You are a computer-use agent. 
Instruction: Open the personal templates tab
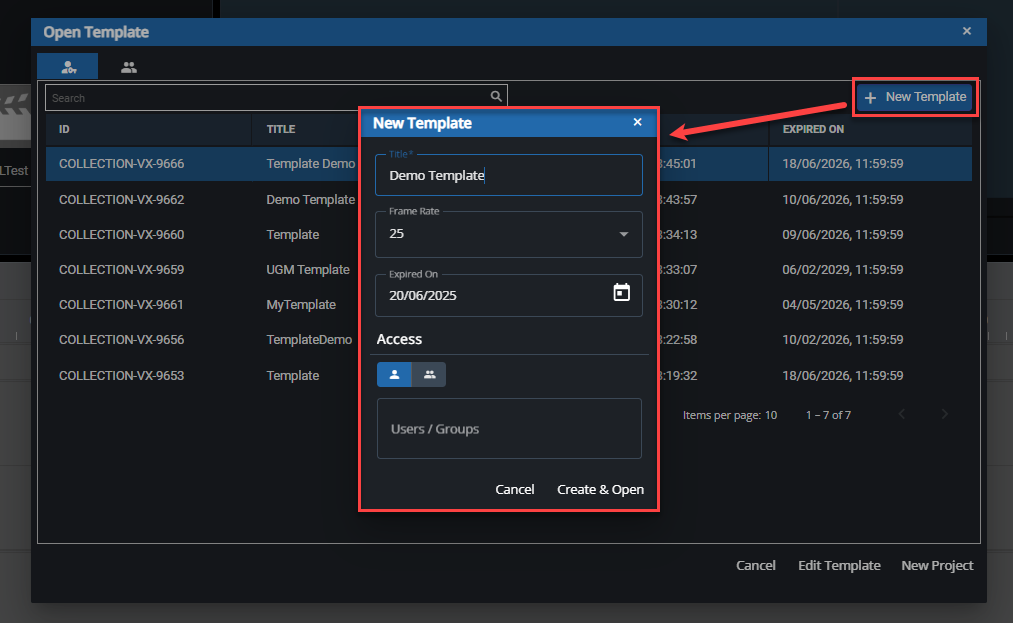pyautogui.click(x=68, y=67)
